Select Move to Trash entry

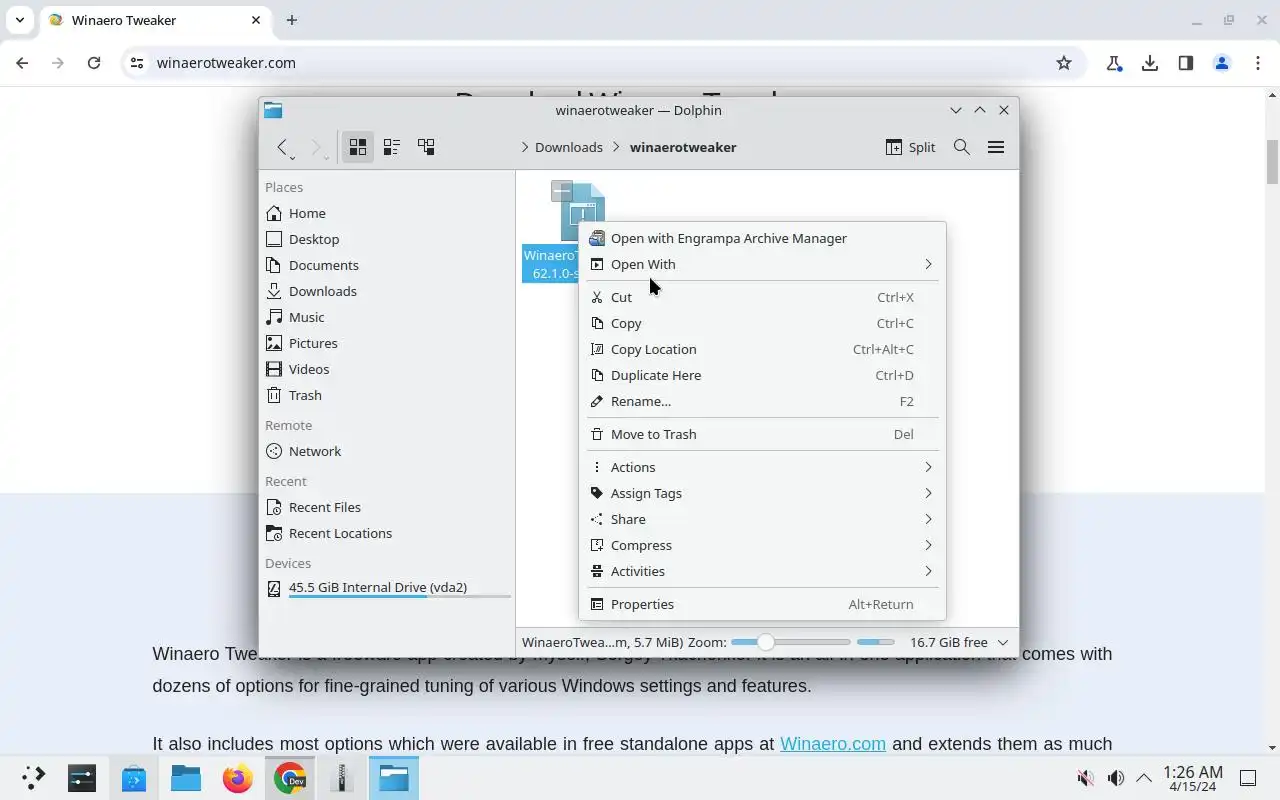(762, 434)
